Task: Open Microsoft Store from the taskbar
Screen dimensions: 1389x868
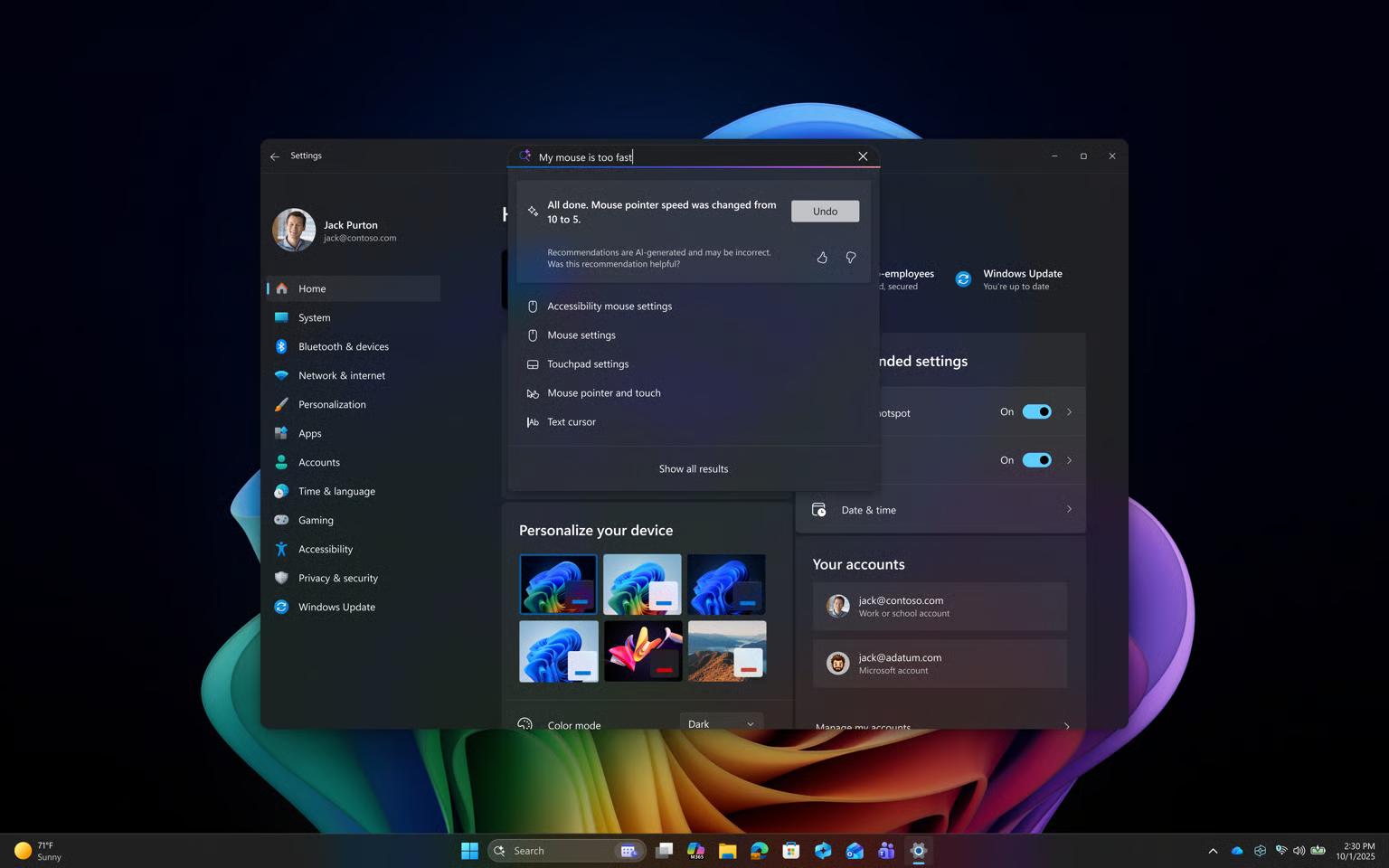Action: coord(791,851)
